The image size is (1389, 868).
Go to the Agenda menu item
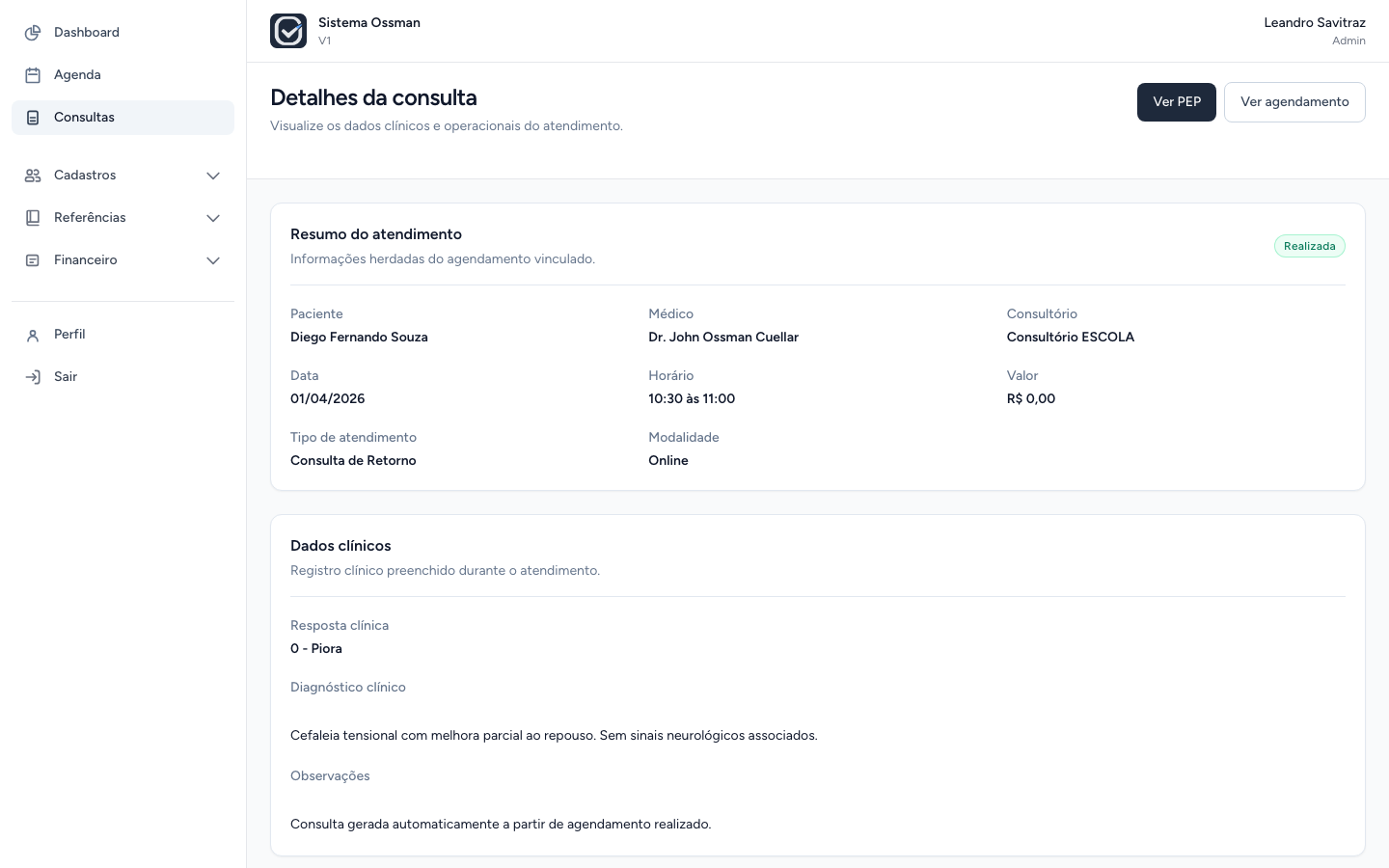click(x=123, y=75)
